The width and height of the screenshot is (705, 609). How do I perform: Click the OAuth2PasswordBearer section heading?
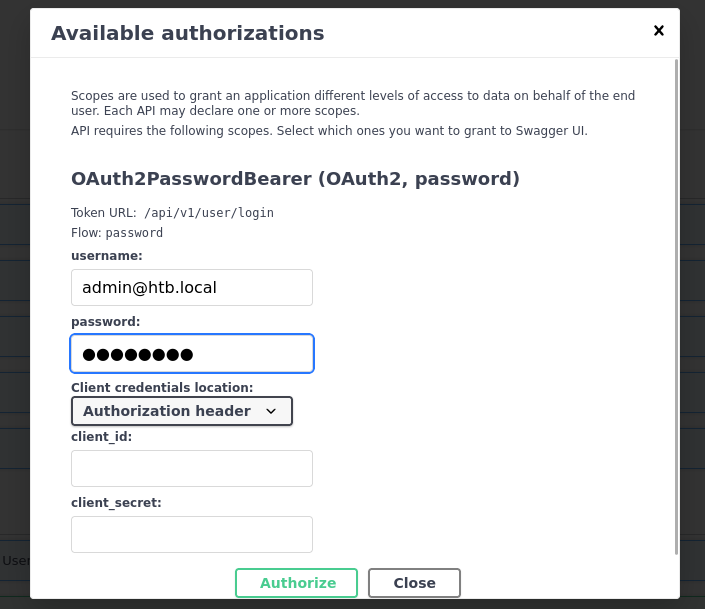tap(295, 179)
